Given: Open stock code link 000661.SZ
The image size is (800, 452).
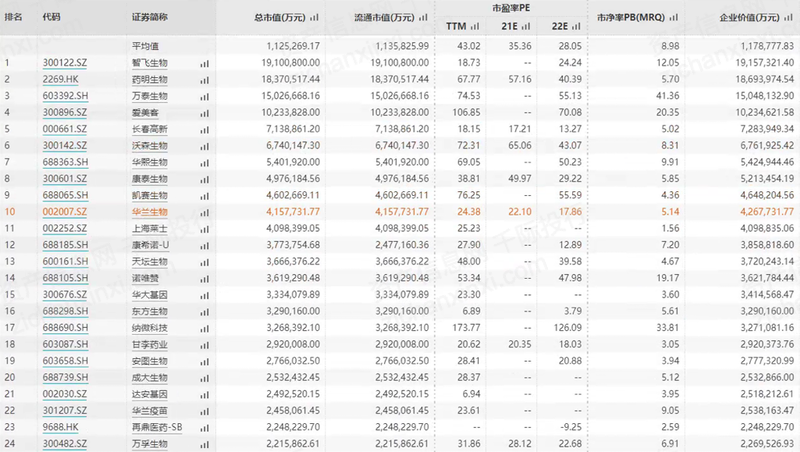Looking at the screenshot, I should (x=65, y=129).
